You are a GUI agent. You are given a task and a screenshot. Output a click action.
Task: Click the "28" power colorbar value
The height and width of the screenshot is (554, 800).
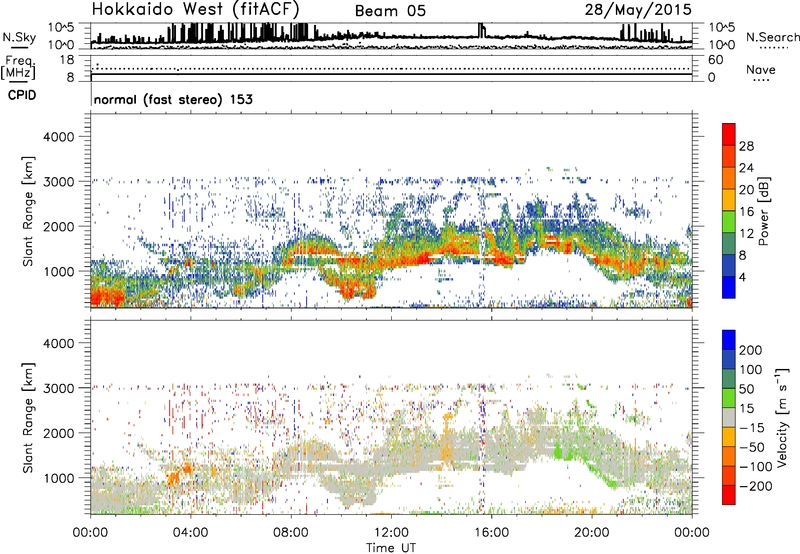pyautogui.click(x=746, y=146)
